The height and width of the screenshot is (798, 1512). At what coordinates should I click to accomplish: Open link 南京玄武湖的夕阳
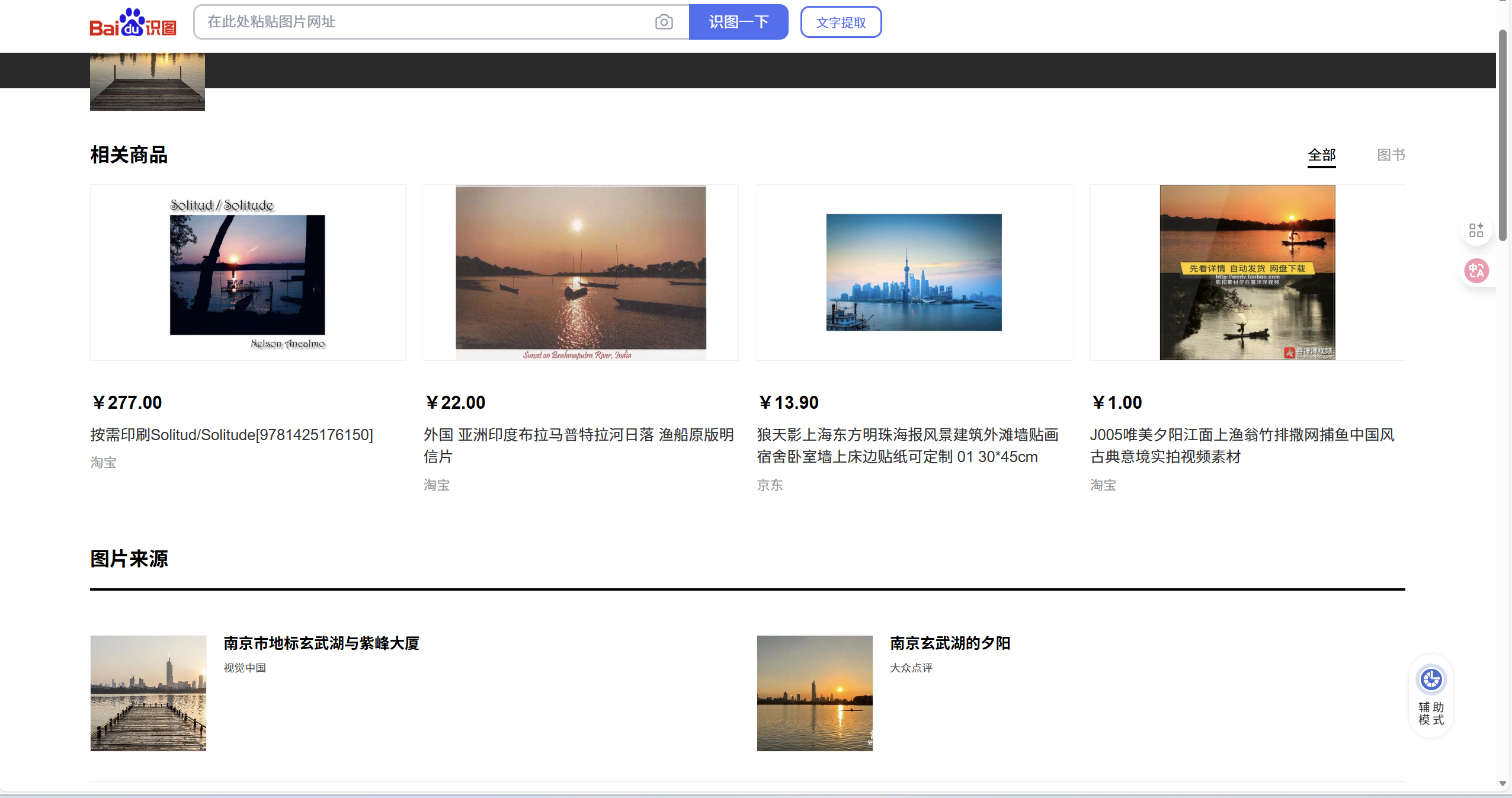950,644
